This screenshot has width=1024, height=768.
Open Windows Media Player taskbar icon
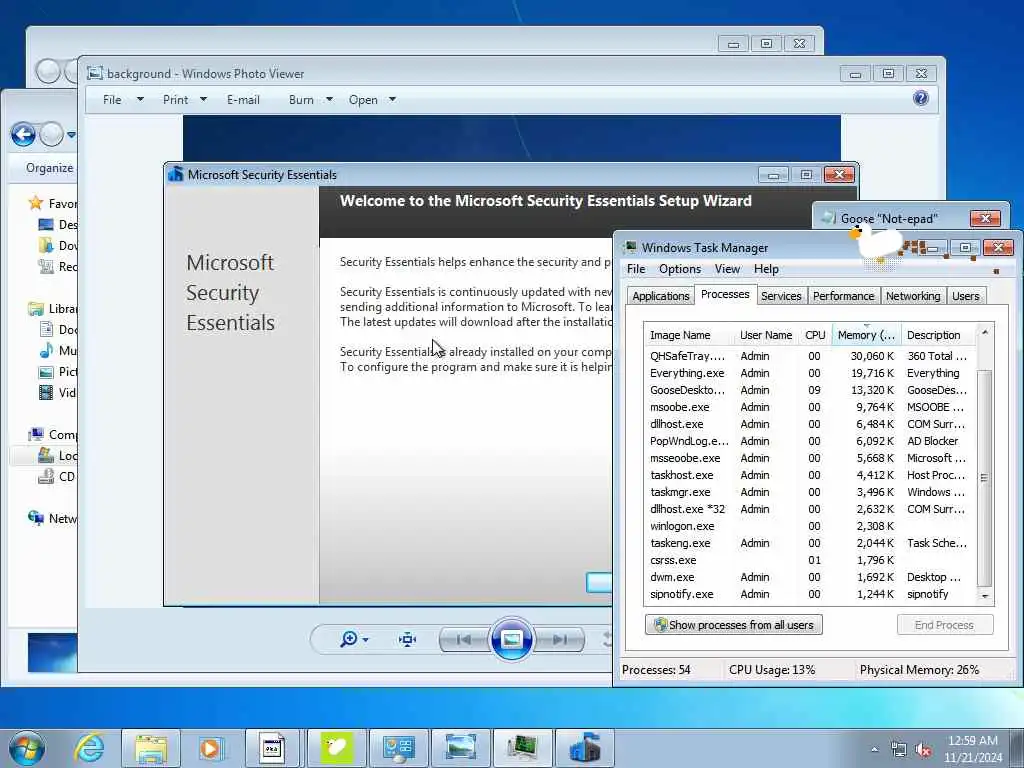pos(211,748)
